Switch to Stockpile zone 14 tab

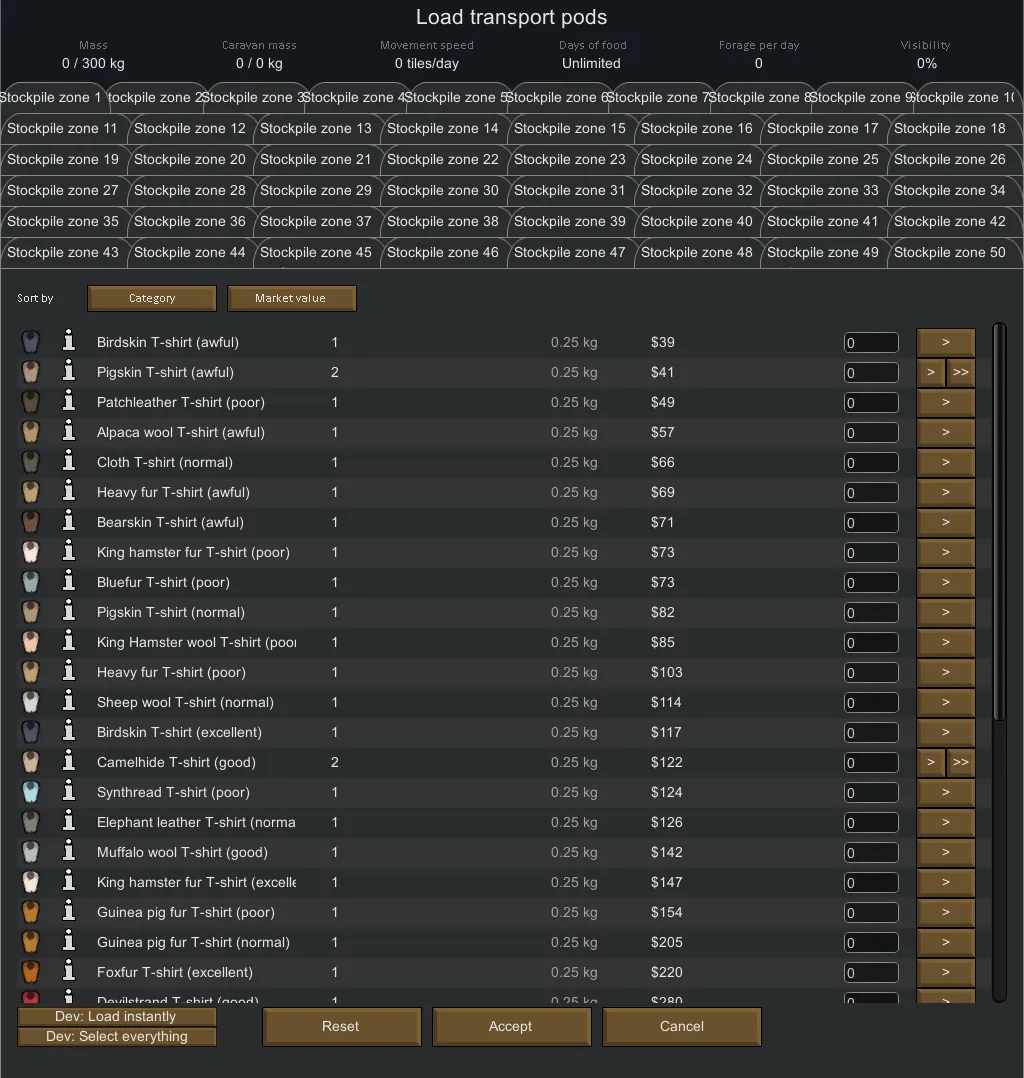(x=442, y=129)
